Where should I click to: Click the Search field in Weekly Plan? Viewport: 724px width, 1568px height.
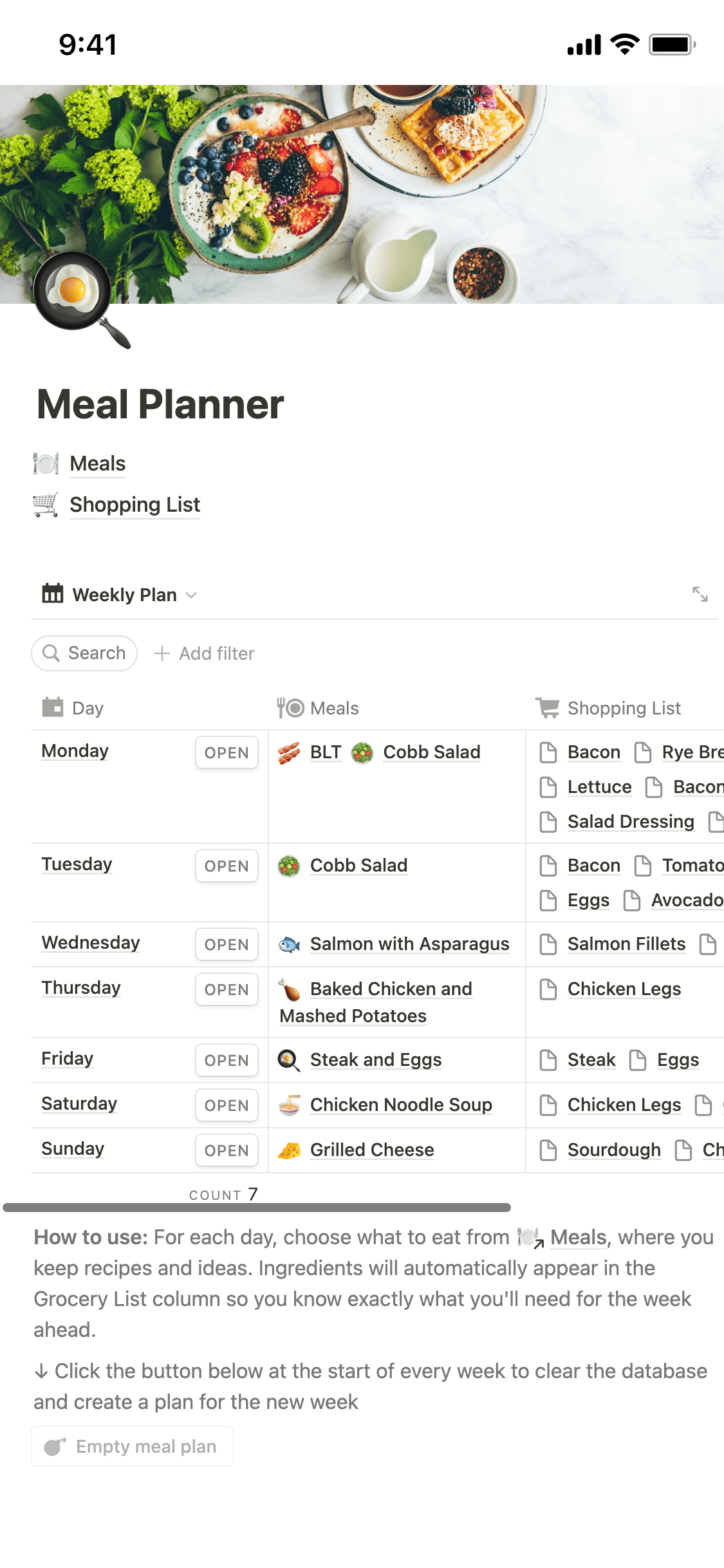(84, 653)
